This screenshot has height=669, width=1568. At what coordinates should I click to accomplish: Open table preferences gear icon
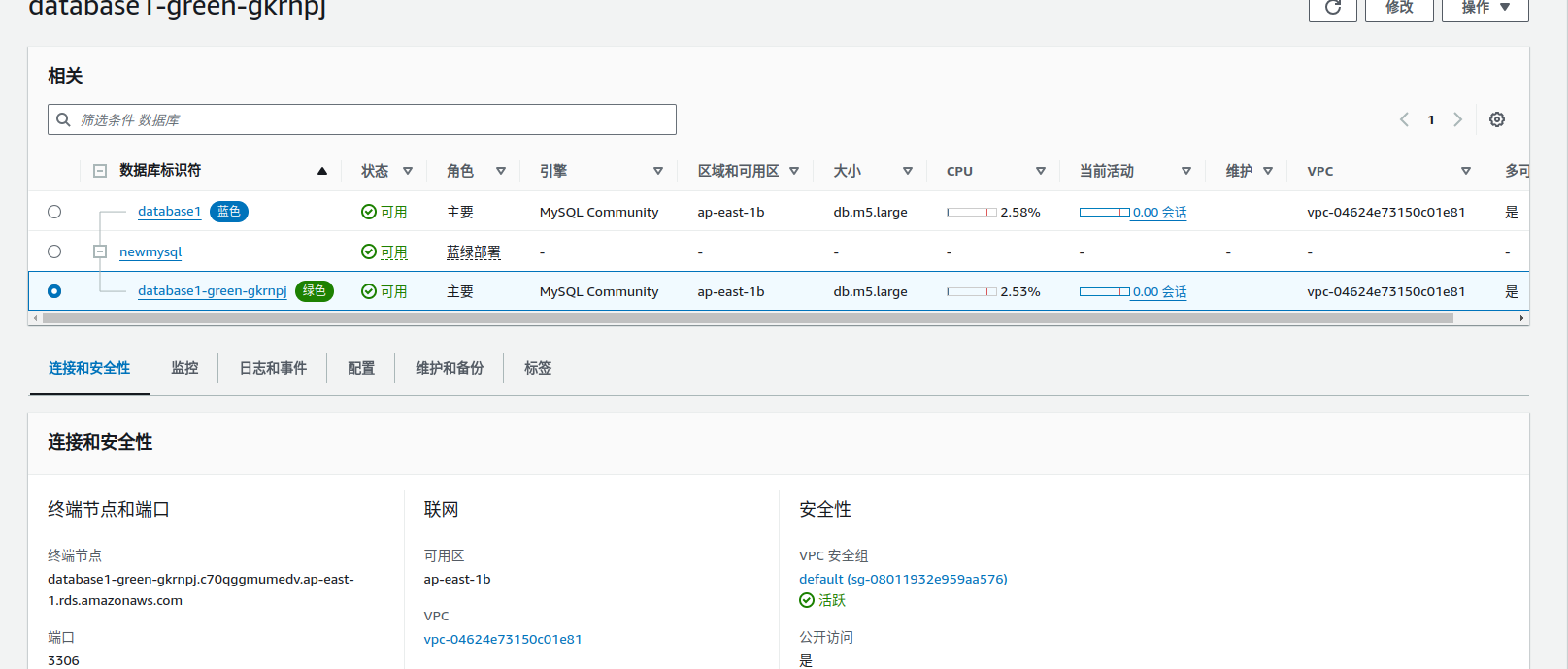(x=1497, y=119)
